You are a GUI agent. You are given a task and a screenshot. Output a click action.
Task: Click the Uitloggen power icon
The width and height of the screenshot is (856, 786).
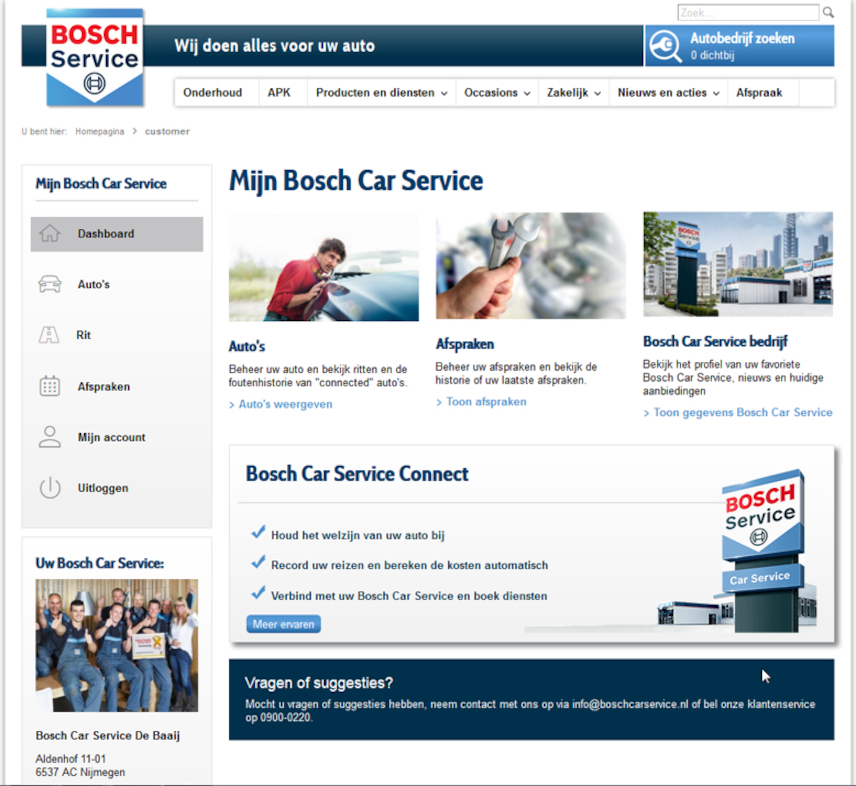point(50,487)
